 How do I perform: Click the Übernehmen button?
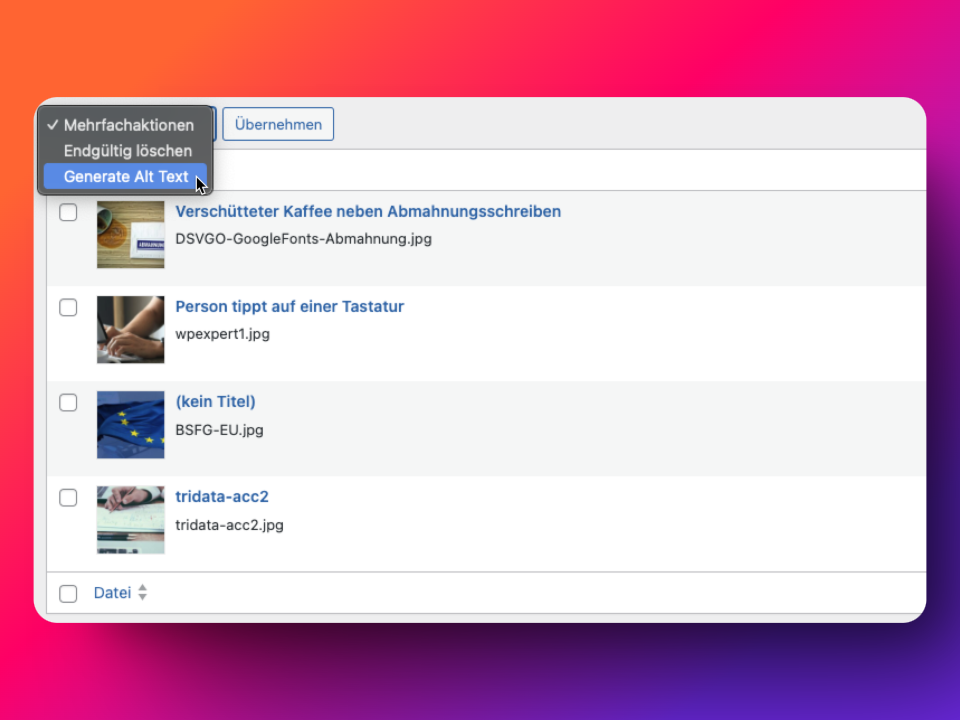click(x=278, y=125)
